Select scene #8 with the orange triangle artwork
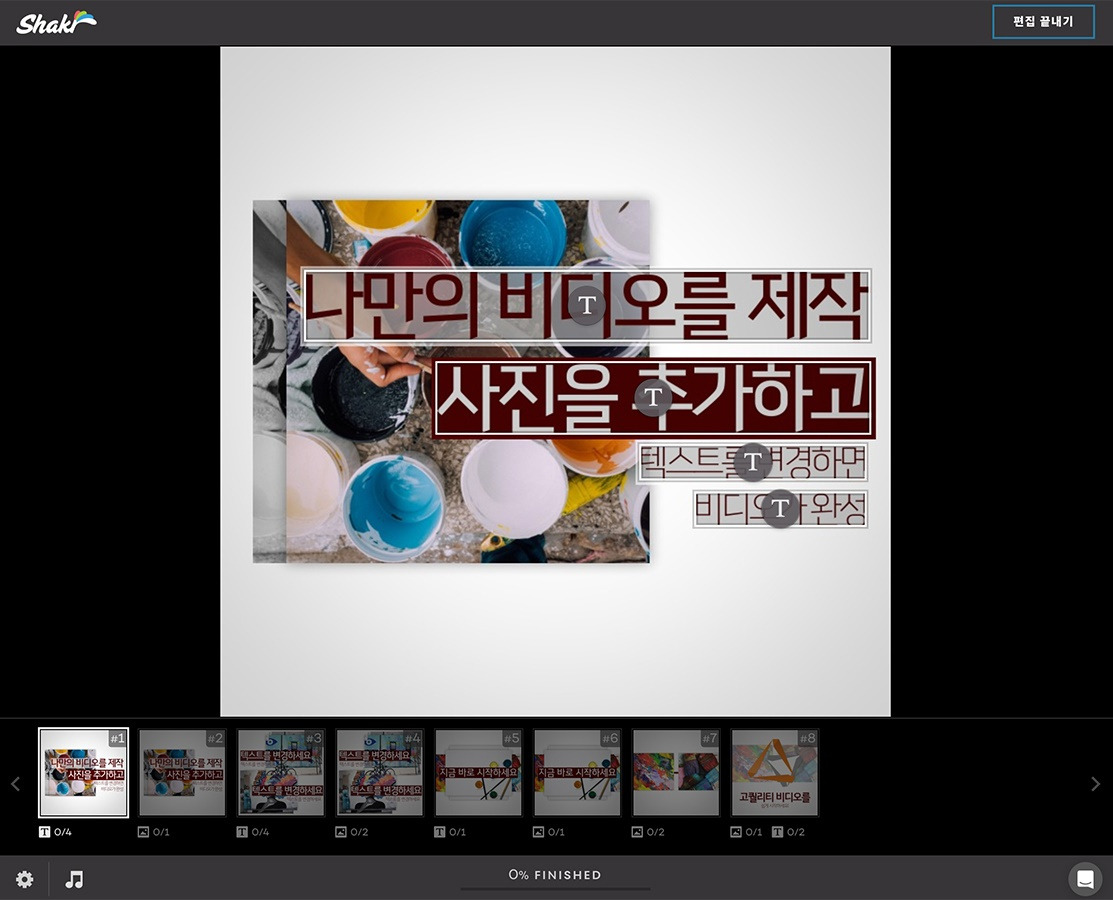 (x=775, y=772)
